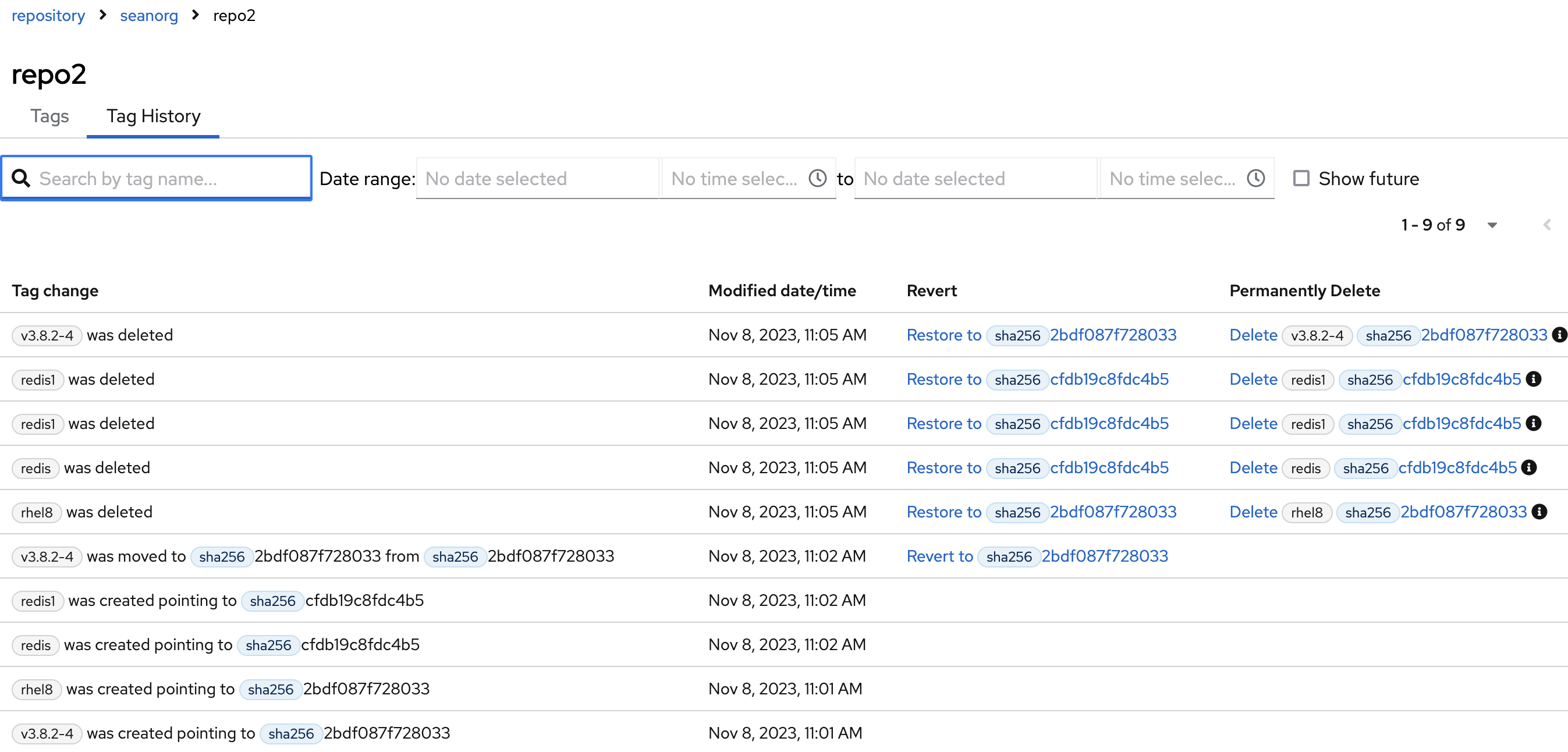Click info icon in redis delete row

pos(1528,467)
